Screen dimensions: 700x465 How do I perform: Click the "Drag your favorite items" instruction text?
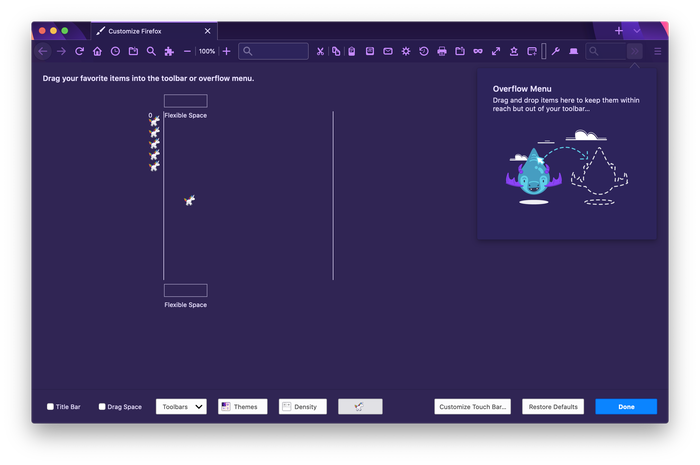click(x=148, y=78)
